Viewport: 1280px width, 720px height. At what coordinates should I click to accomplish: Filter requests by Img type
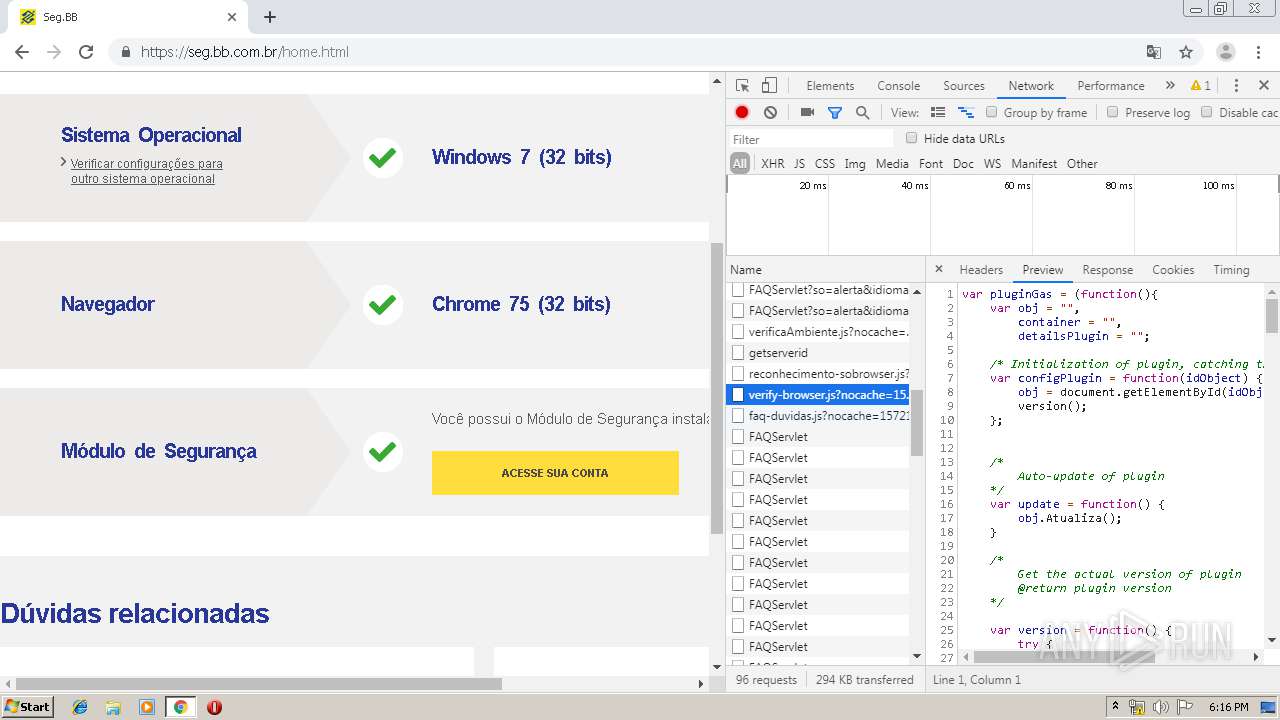pos(855,164)
